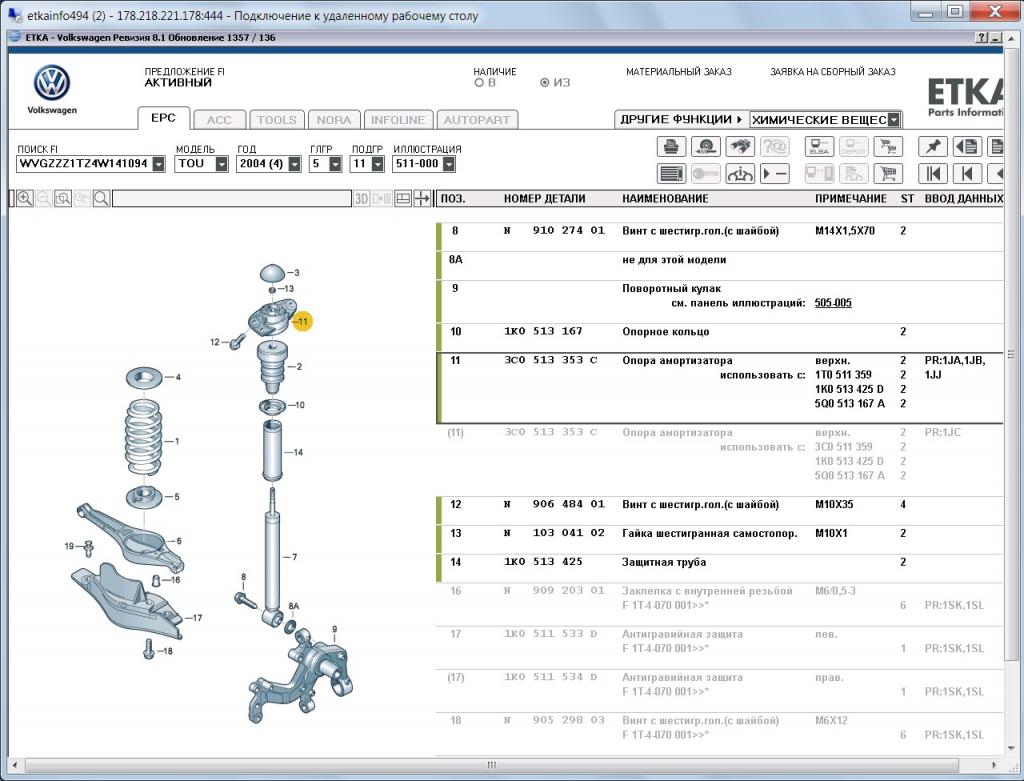1024x781 pixels.
Task: Click ЗАЯВКА НА СБОРНЫЙ ЗАКАЗ label
Action: coord(833,72)
